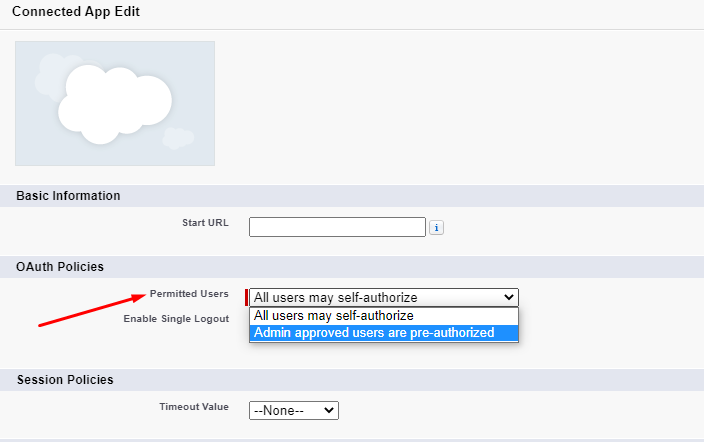This screenshot has width=704, height=442.
Task: Open the Timeout Value dropdown
Action: [294, 410]
